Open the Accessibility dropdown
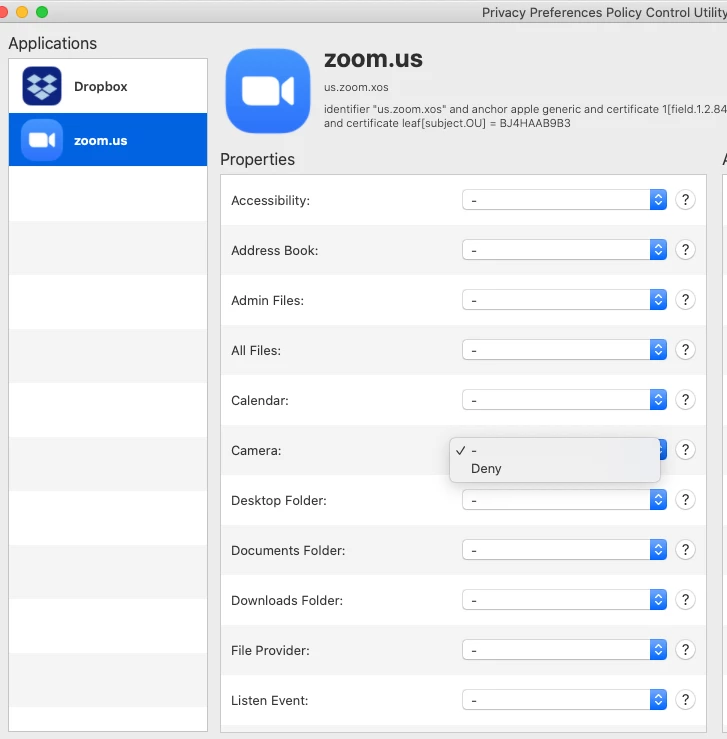The image size is (727, 739). click(x=564, y=200)
